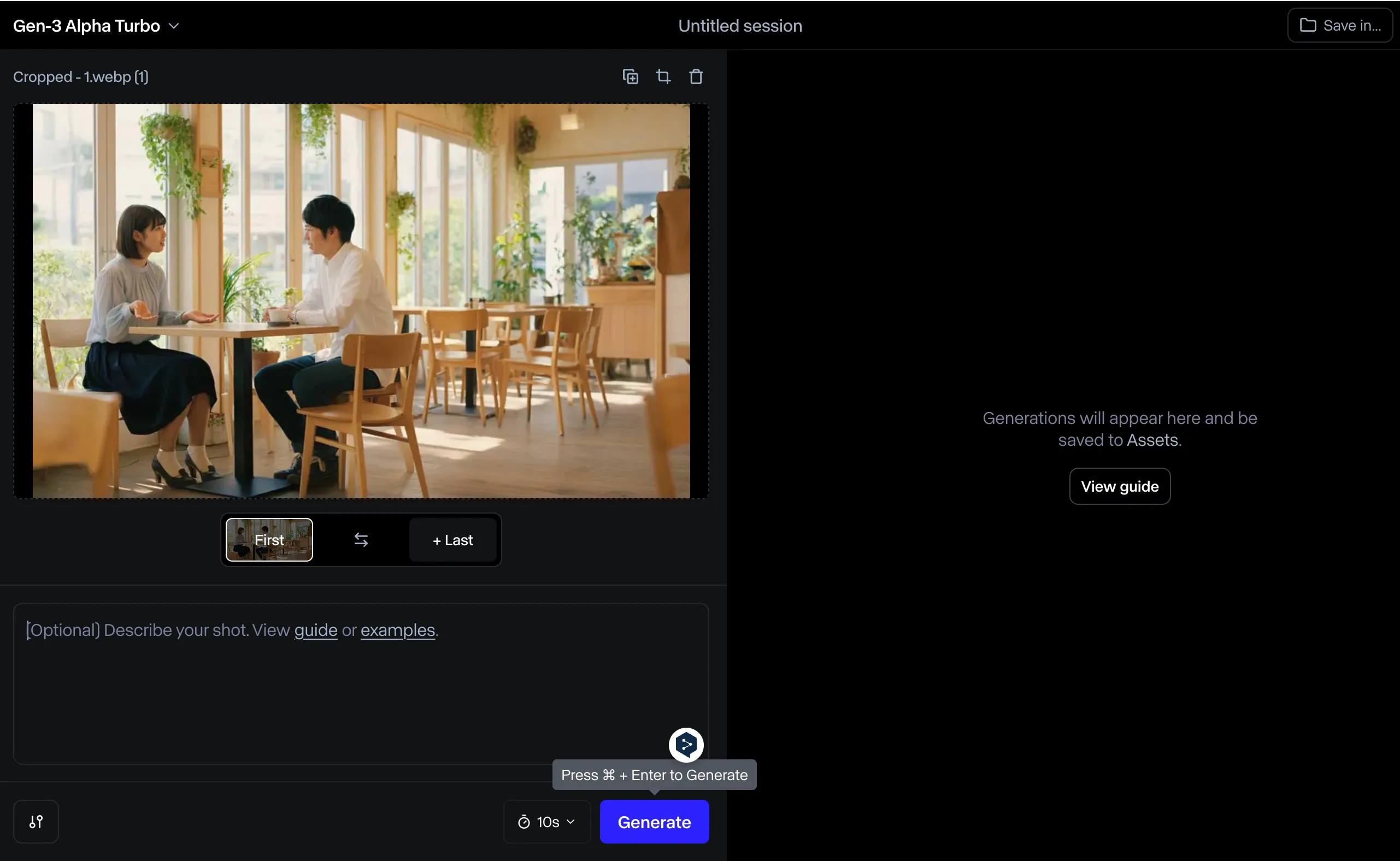Open generation settings sliders icon
1400x861 pixels.
coord(36,821)
